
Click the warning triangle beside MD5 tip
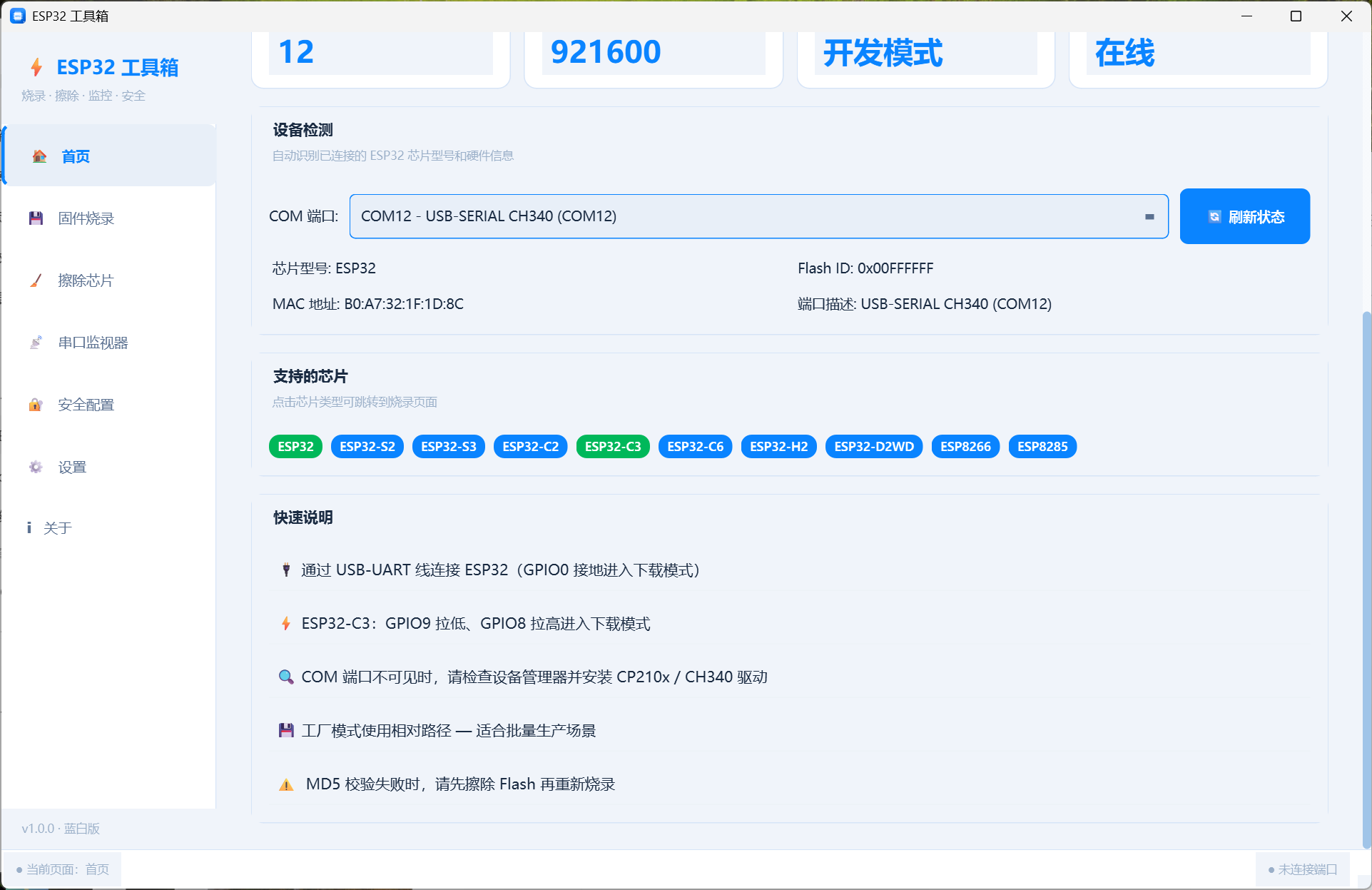pyautogui.click(x=286, y=784)
